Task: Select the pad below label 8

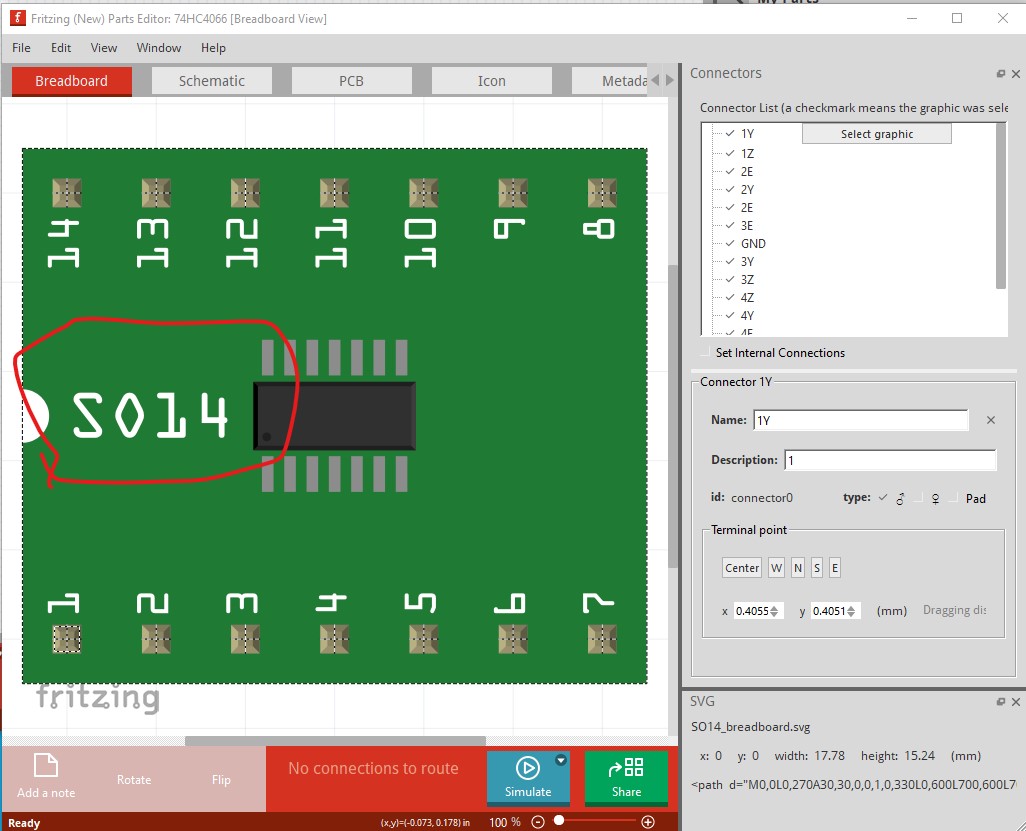Action: pos(602,193)
